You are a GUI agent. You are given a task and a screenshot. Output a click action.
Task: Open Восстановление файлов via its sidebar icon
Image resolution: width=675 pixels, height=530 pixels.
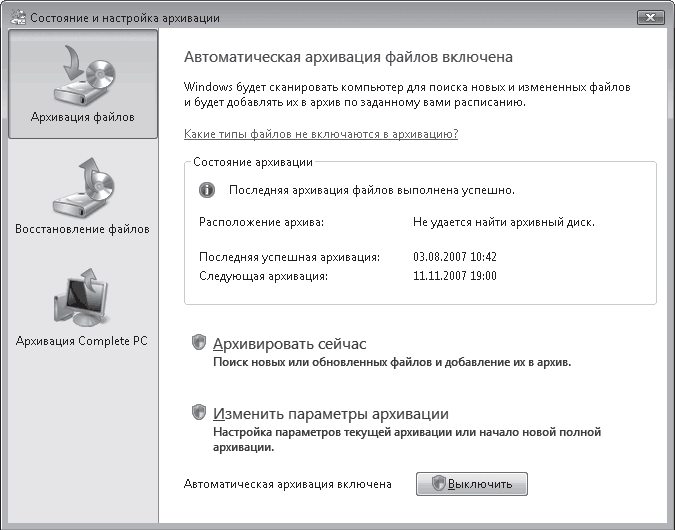tap(82, 184)
